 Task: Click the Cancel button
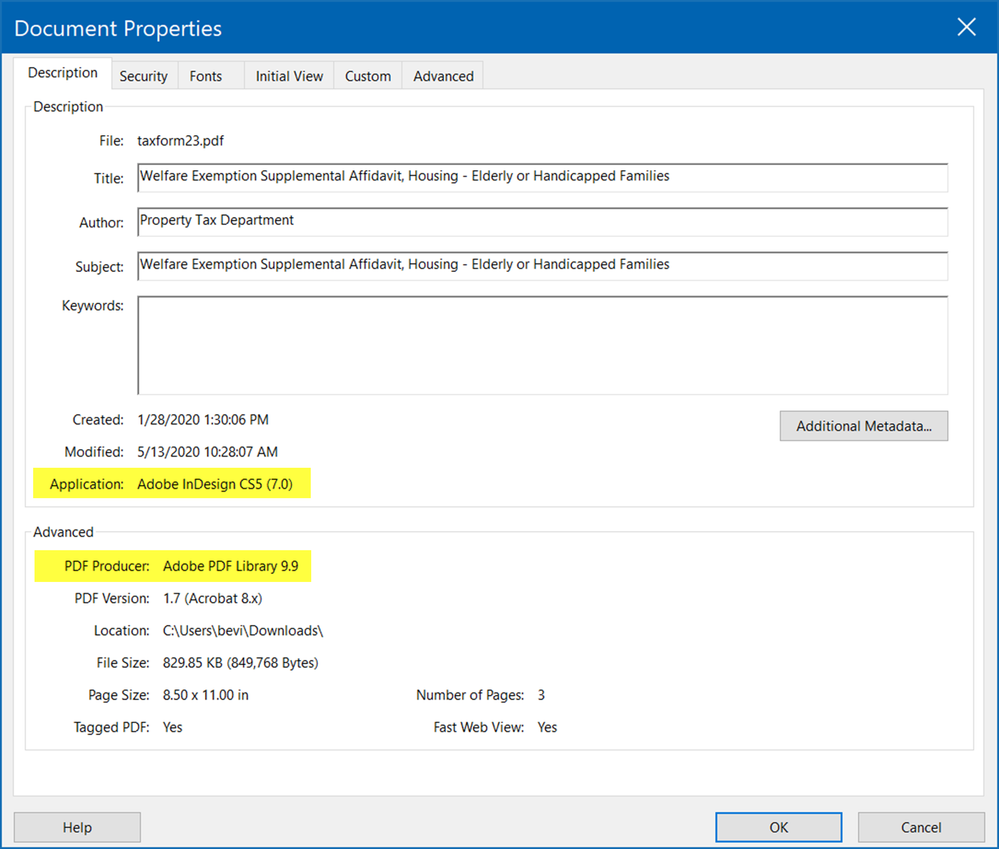click(919, 827)
